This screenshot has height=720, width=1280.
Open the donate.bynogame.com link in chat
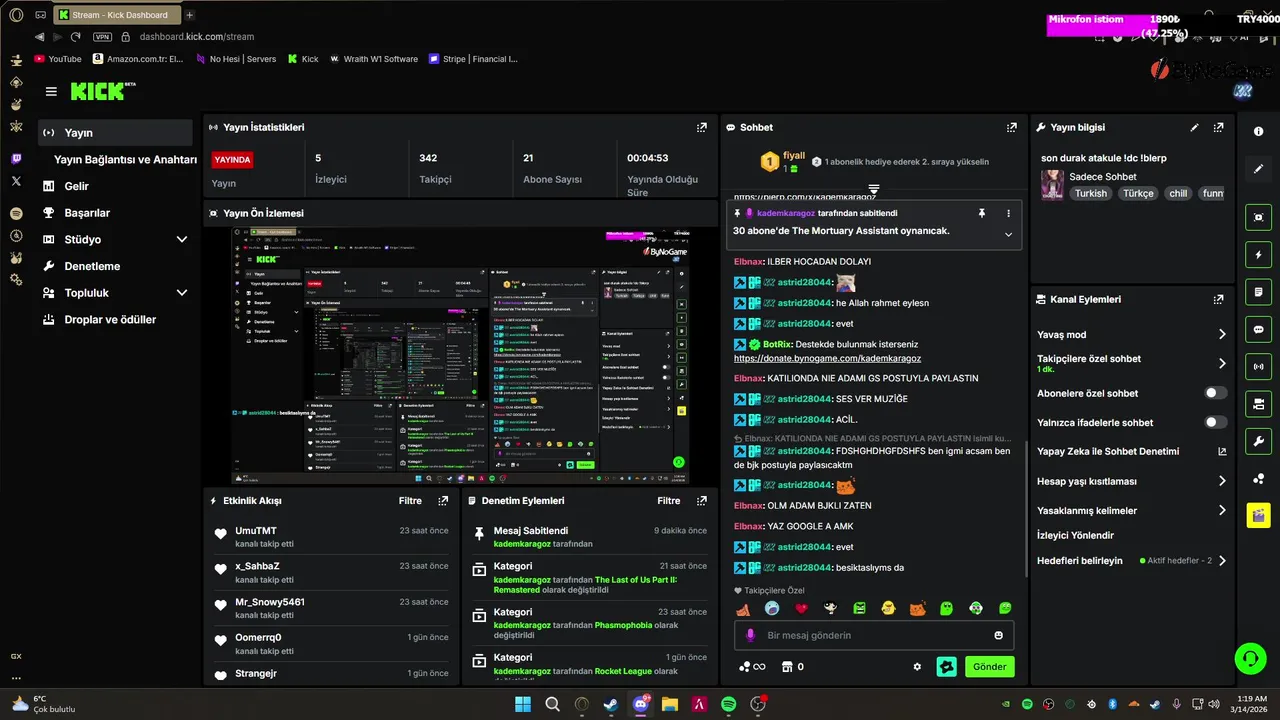[x=827, y=358]
